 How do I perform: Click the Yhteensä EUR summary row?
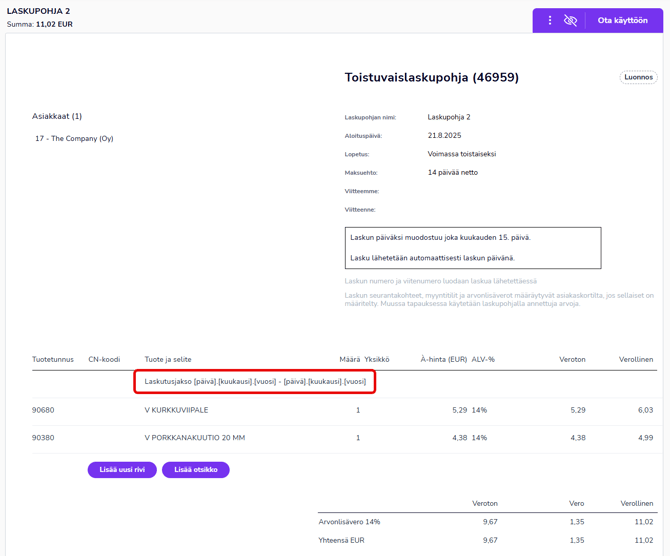tap(488, 541)
